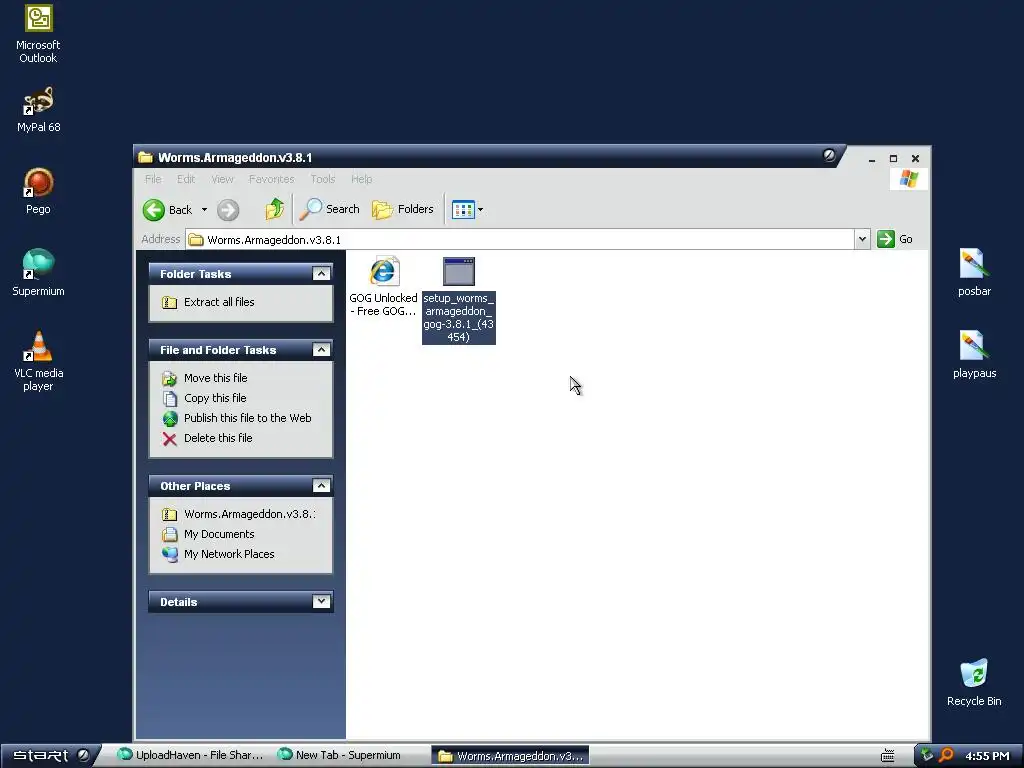Select setup_worms_armageddon installer icon
The image size is (1024, 768).
458,271
